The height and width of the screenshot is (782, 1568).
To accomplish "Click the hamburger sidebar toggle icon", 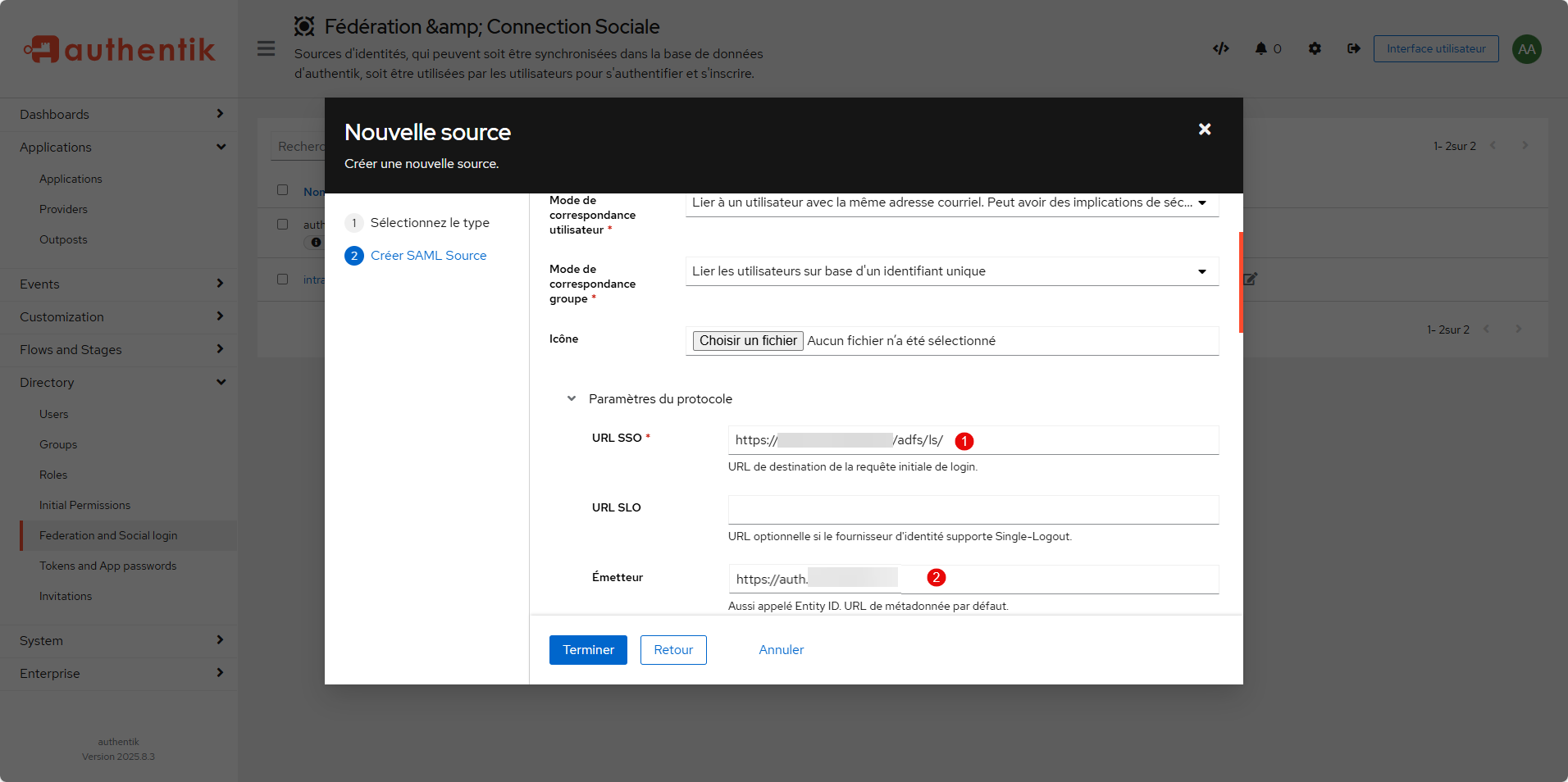I will point(266,48).
